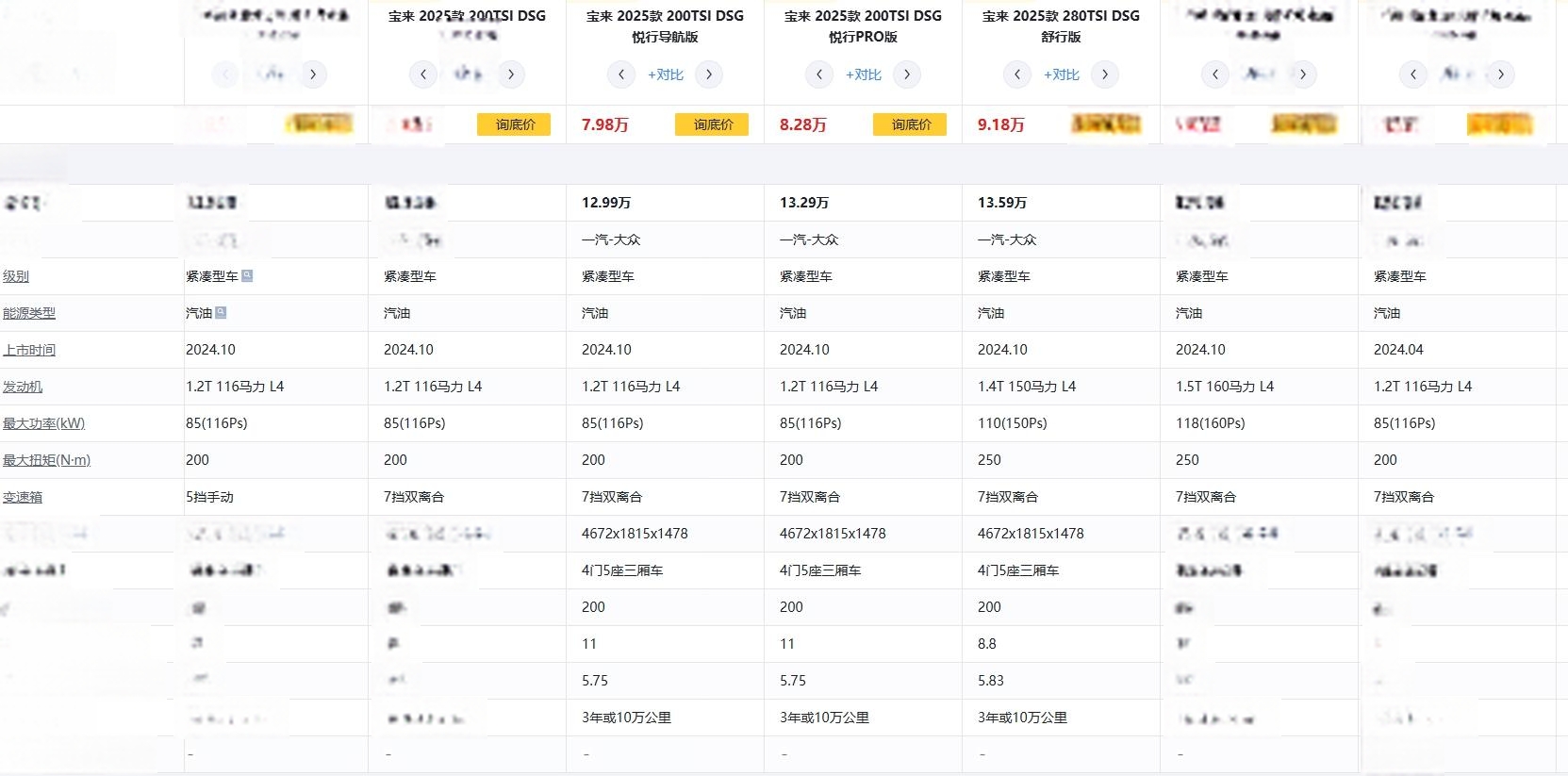The width and height of the screenshot is (1568, 776).
Task: Click the 发动机 row label
Action: pyautogui.click(x=23, y=387)
